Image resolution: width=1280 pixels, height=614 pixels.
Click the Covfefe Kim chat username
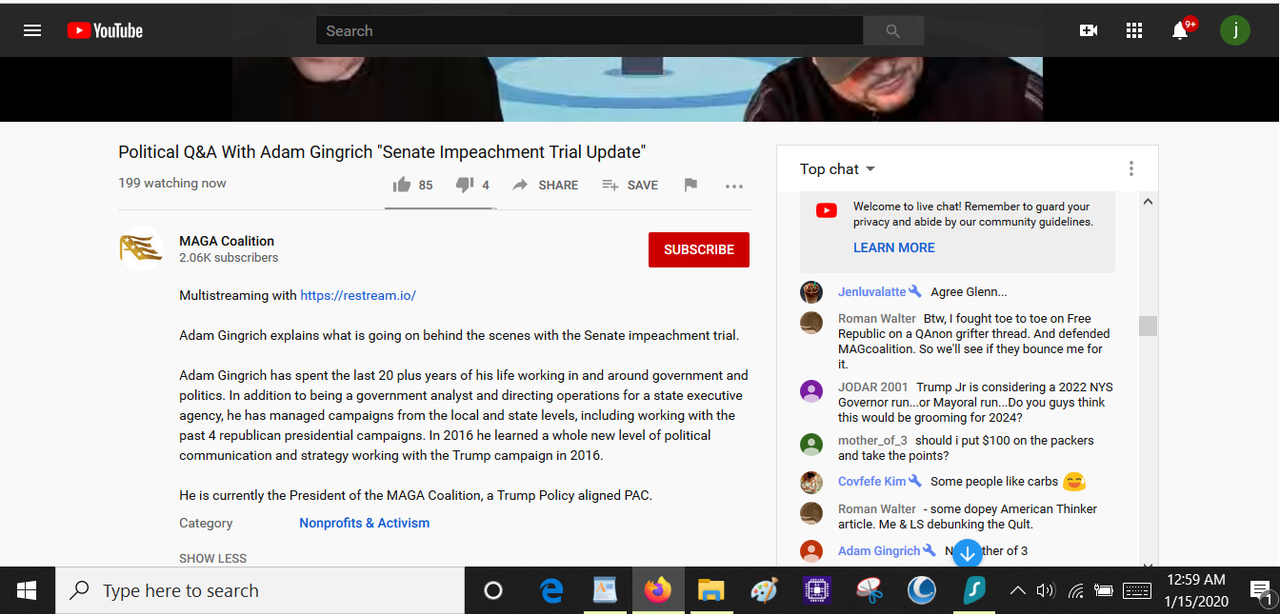(872, 482)
